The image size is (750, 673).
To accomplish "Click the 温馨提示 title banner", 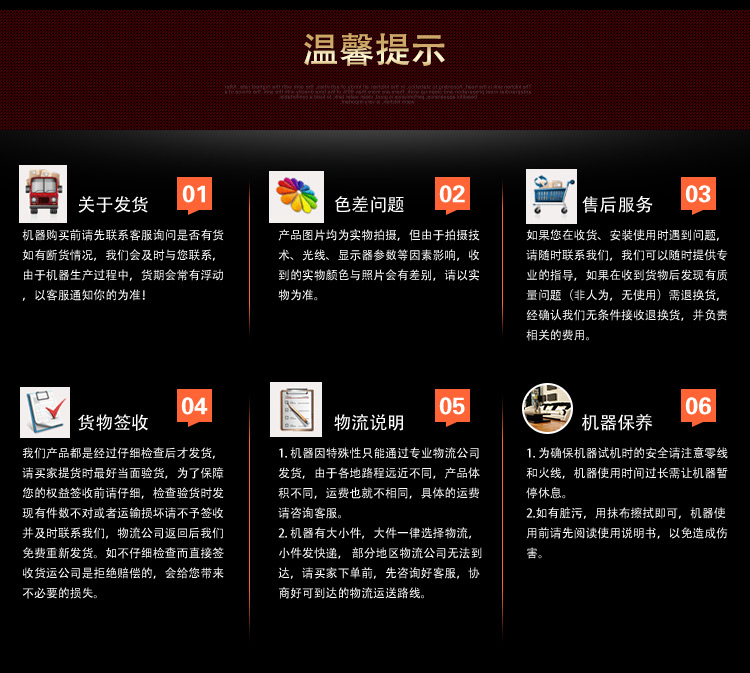I will [375, 51].
